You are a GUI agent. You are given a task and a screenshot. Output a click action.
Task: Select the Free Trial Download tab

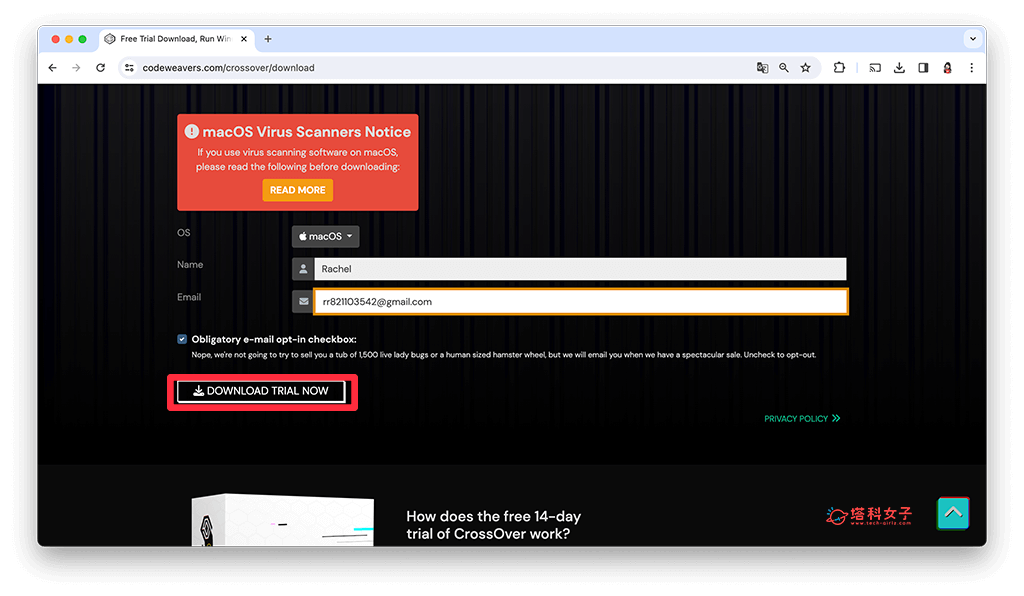pyautogui.click(x=175, y=39)
